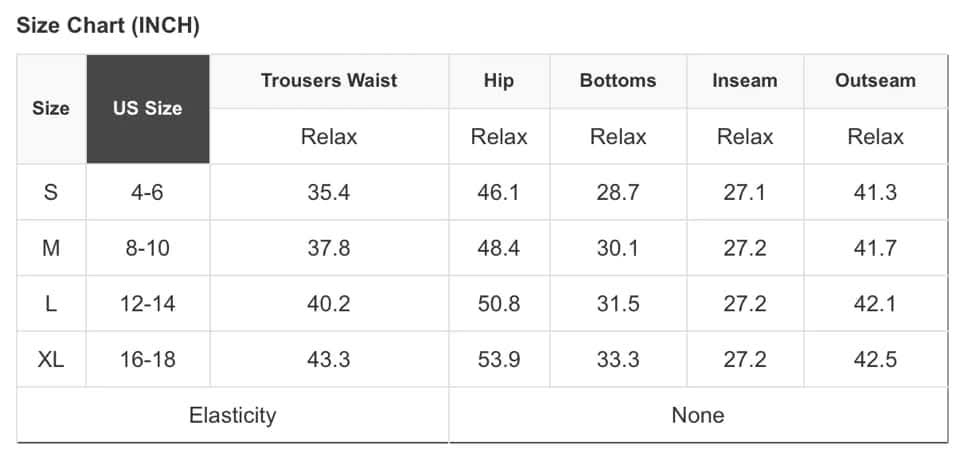Viewport: 960px width, 457px height.
Task: Click the Hip column header
Action: click(498, 80)
